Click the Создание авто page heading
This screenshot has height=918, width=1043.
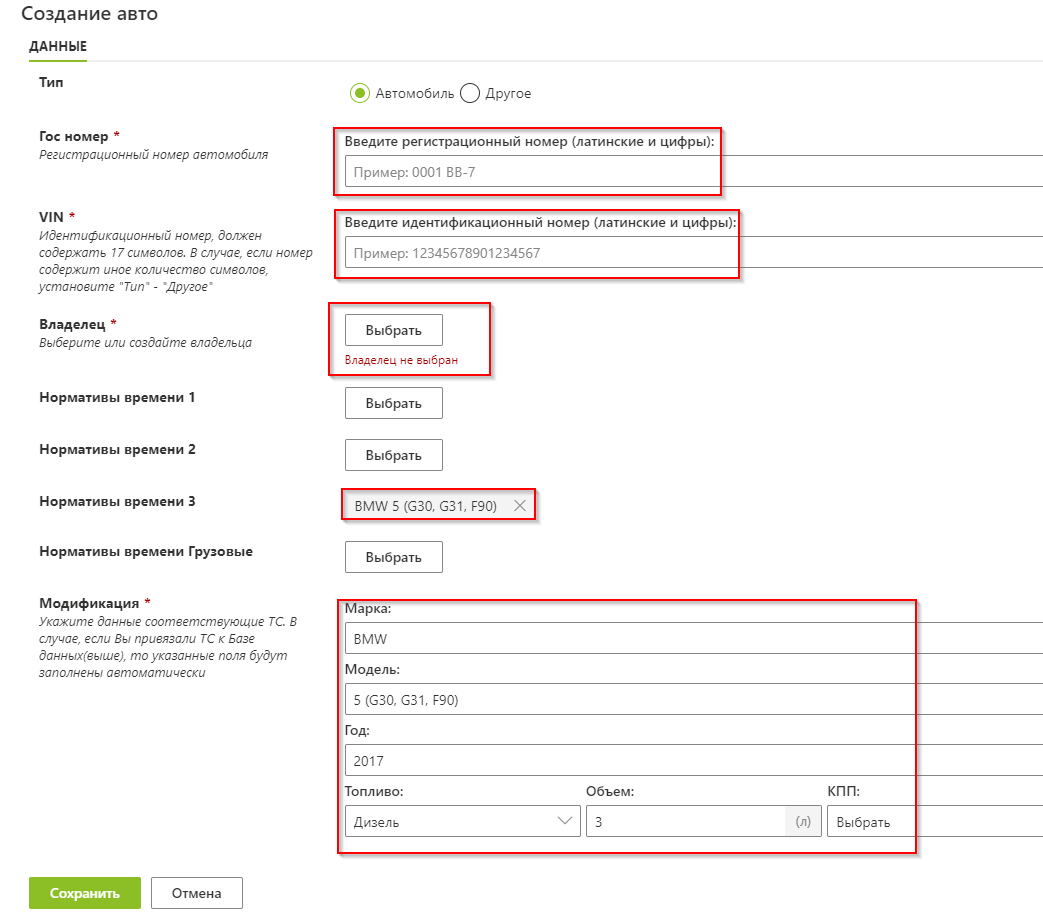(90, 13)
